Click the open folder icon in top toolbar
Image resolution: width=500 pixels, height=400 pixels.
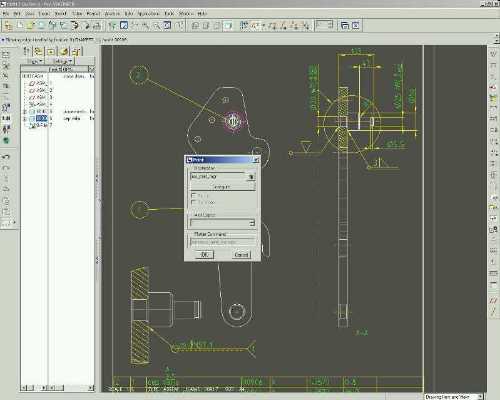[31, 25]
